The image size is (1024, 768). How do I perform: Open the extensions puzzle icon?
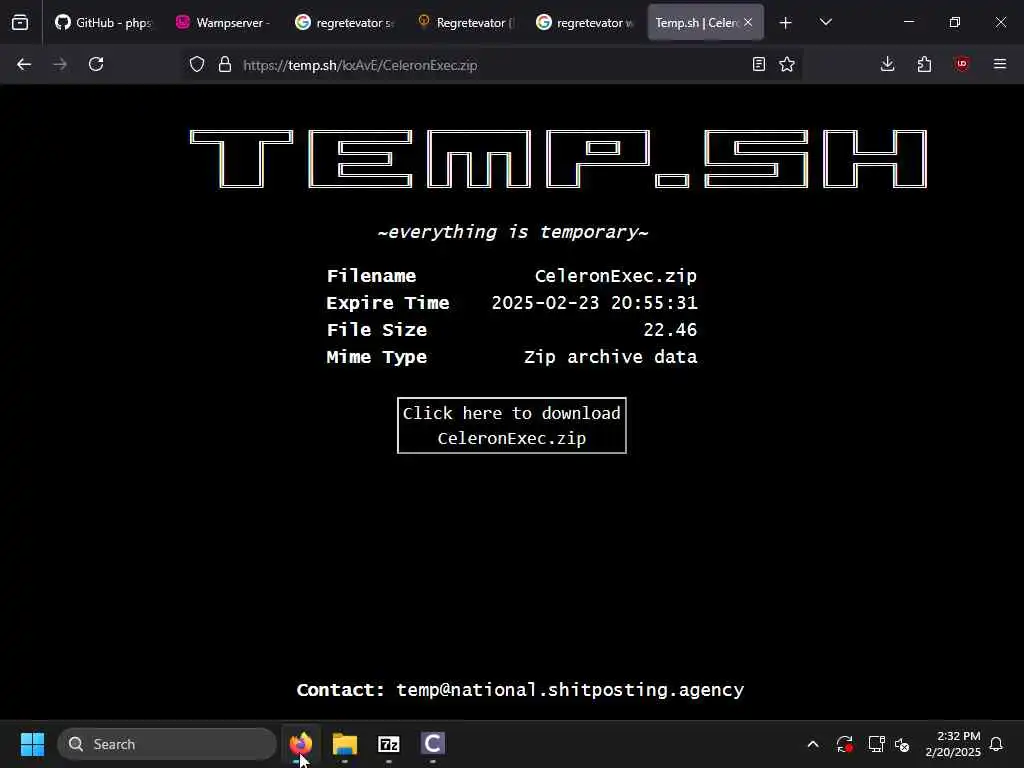(x=924, y=65)
